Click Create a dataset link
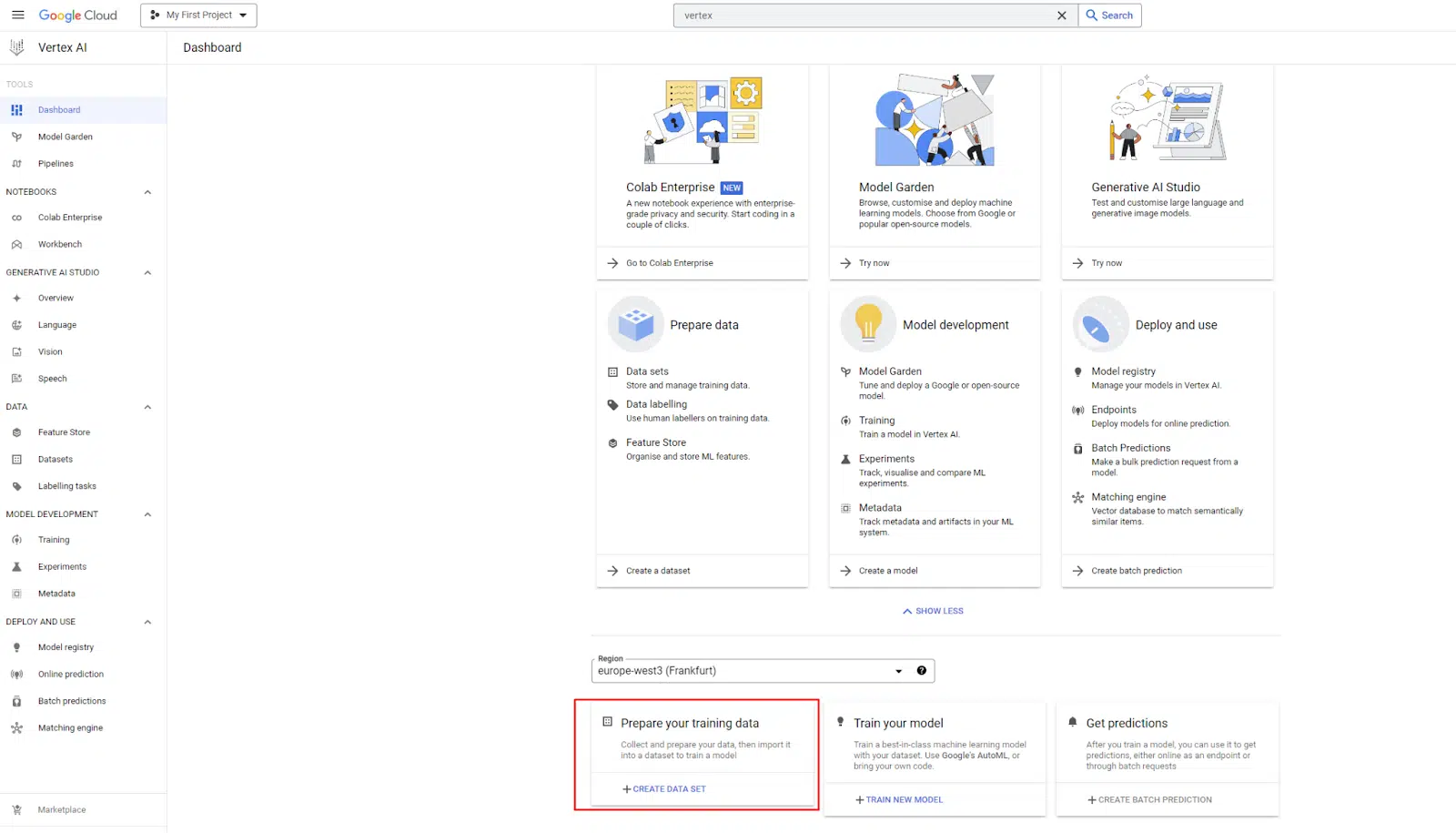The height and width of the screenshot is (833, 1456). point(658,571)
